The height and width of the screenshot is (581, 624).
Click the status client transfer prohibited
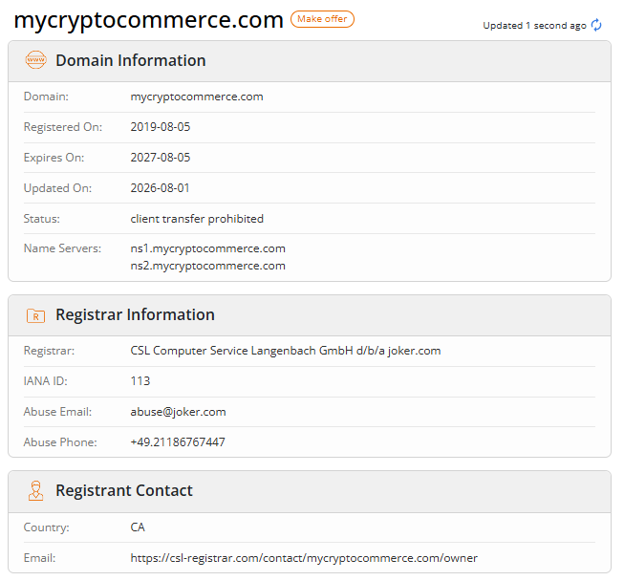tap(197, 218)
